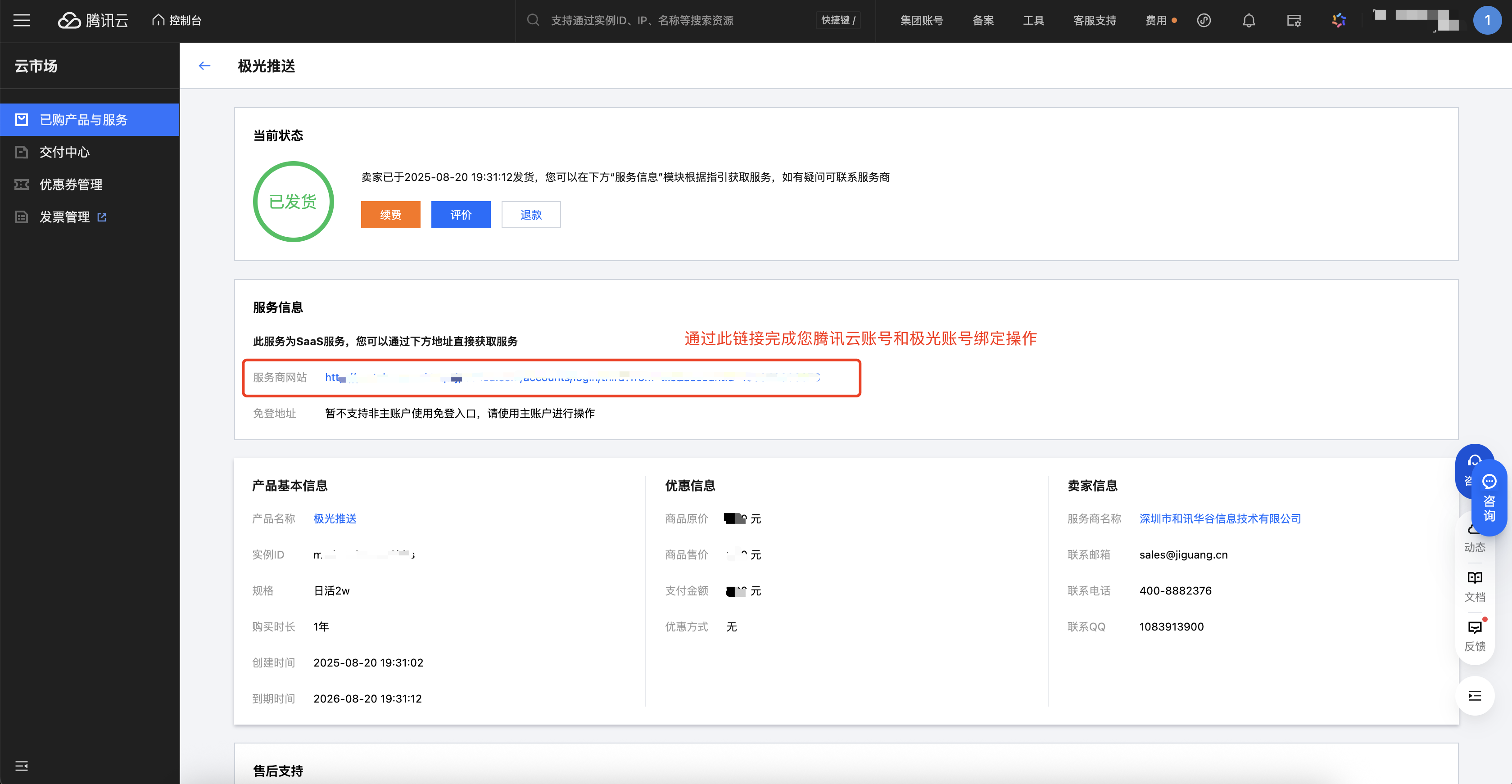
Task: Click the colorful AI assistant icon
Action: pos(1339,21)
